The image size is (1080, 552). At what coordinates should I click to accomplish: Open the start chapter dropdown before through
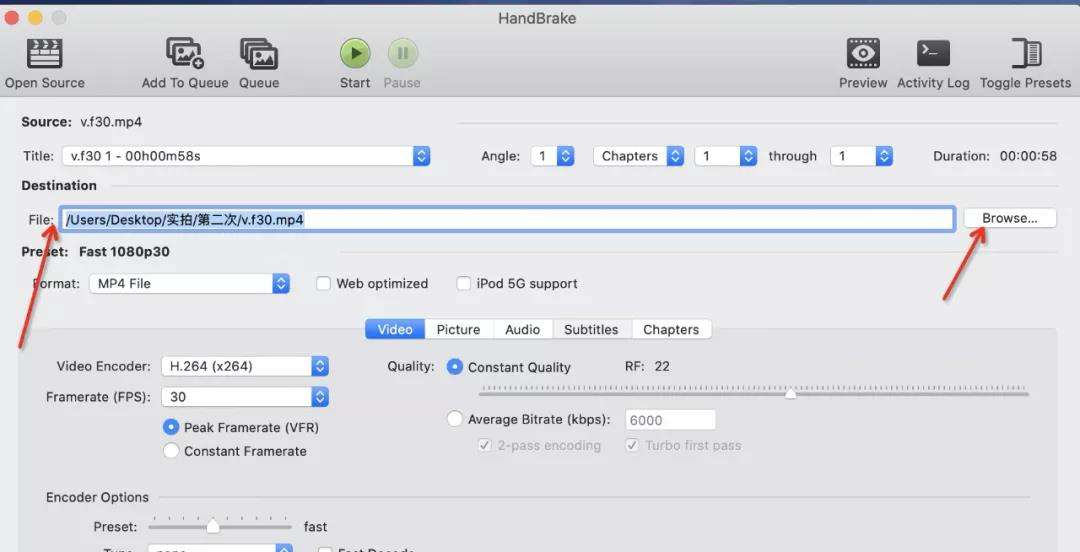[726, 156]
